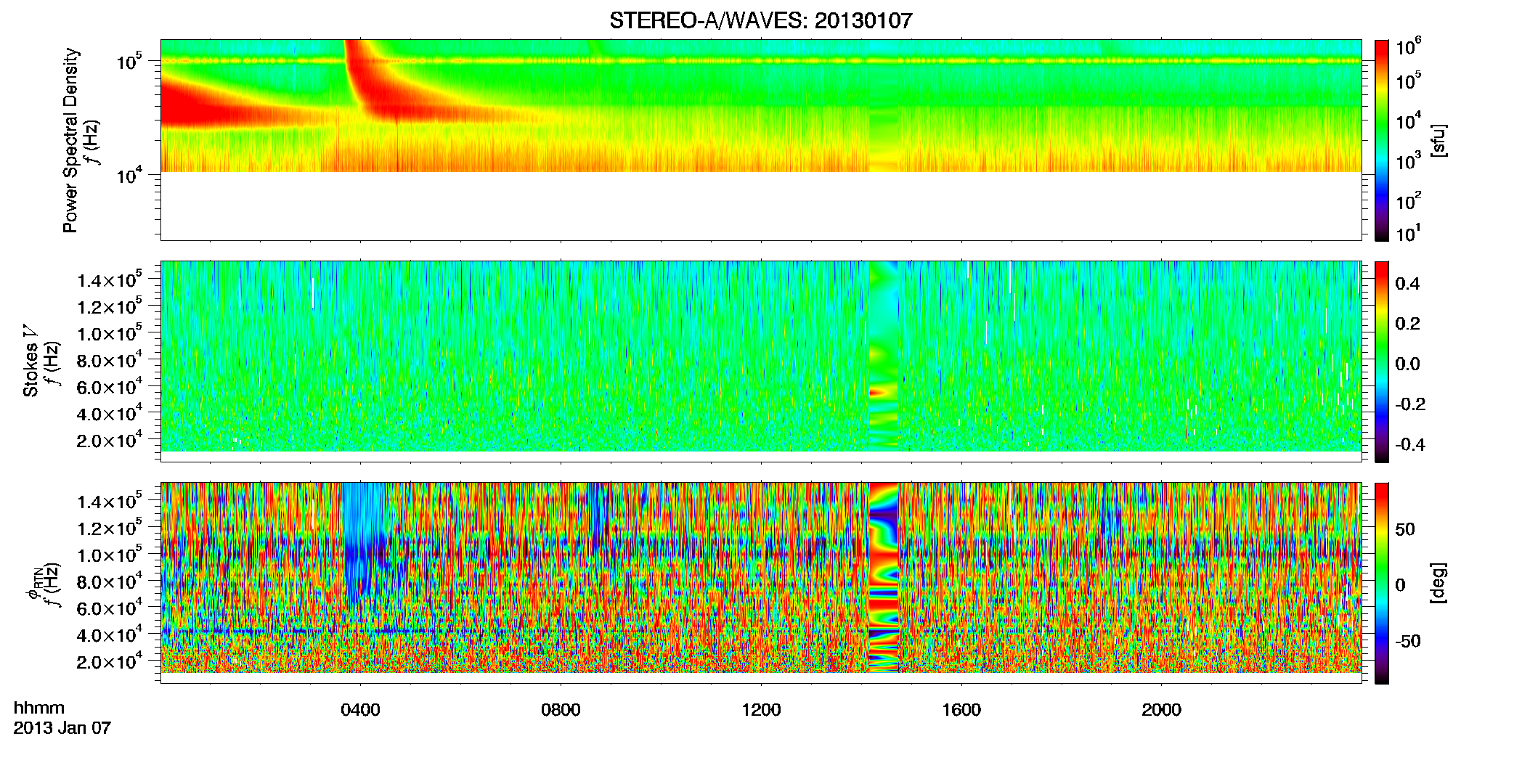Viewport: 1522px width, 784px height.
Task: Click the Stokes V colorbar
Action: [x=1381, y=362]
